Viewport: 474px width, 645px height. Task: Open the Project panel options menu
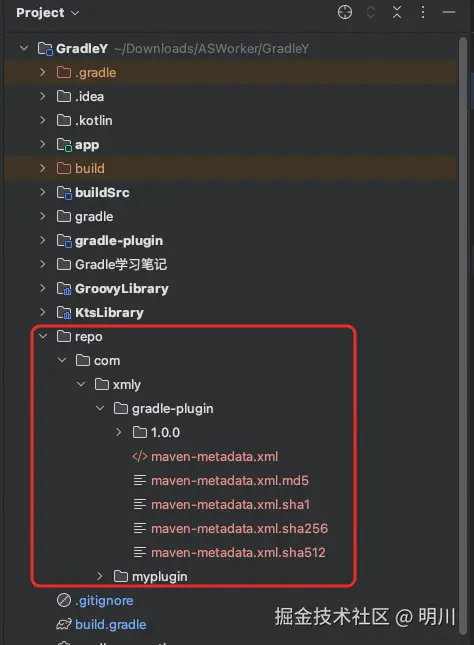coord(423,12)
